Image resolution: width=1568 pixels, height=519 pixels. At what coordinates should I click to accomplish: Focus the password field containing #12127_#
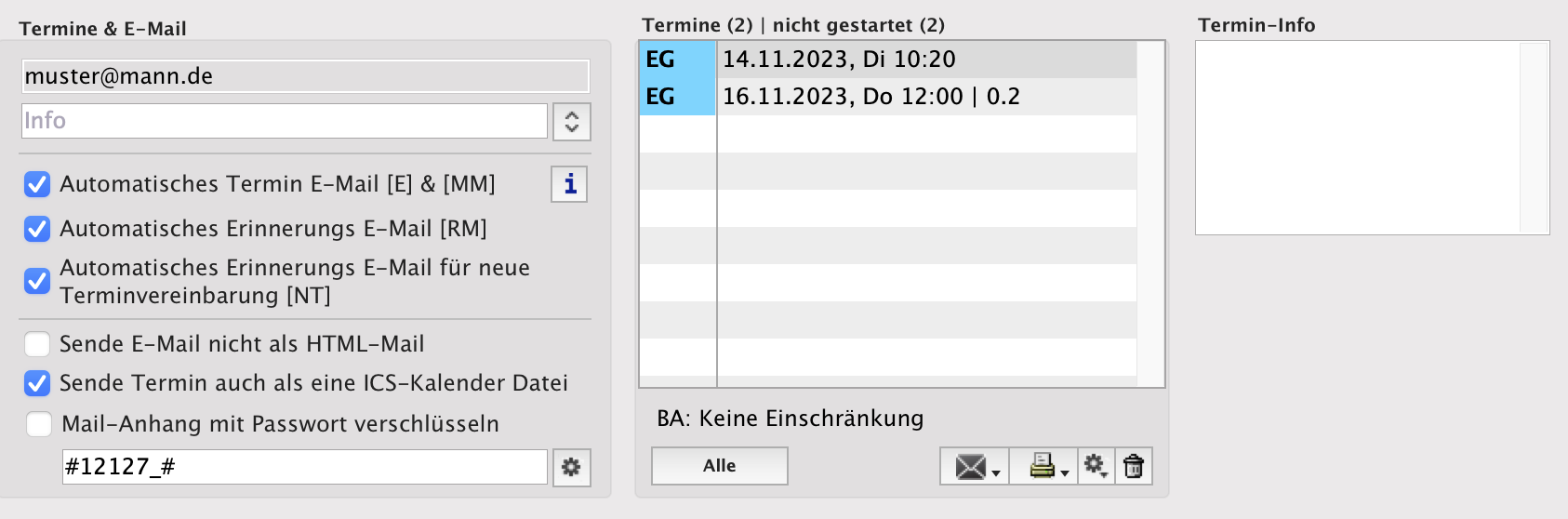(304, 467)
